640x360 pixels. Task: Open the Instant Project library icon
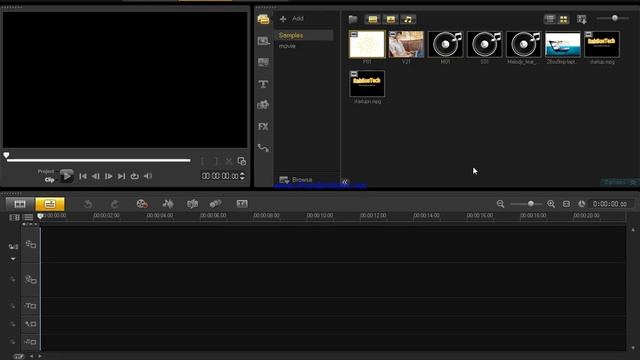(263, 41)
